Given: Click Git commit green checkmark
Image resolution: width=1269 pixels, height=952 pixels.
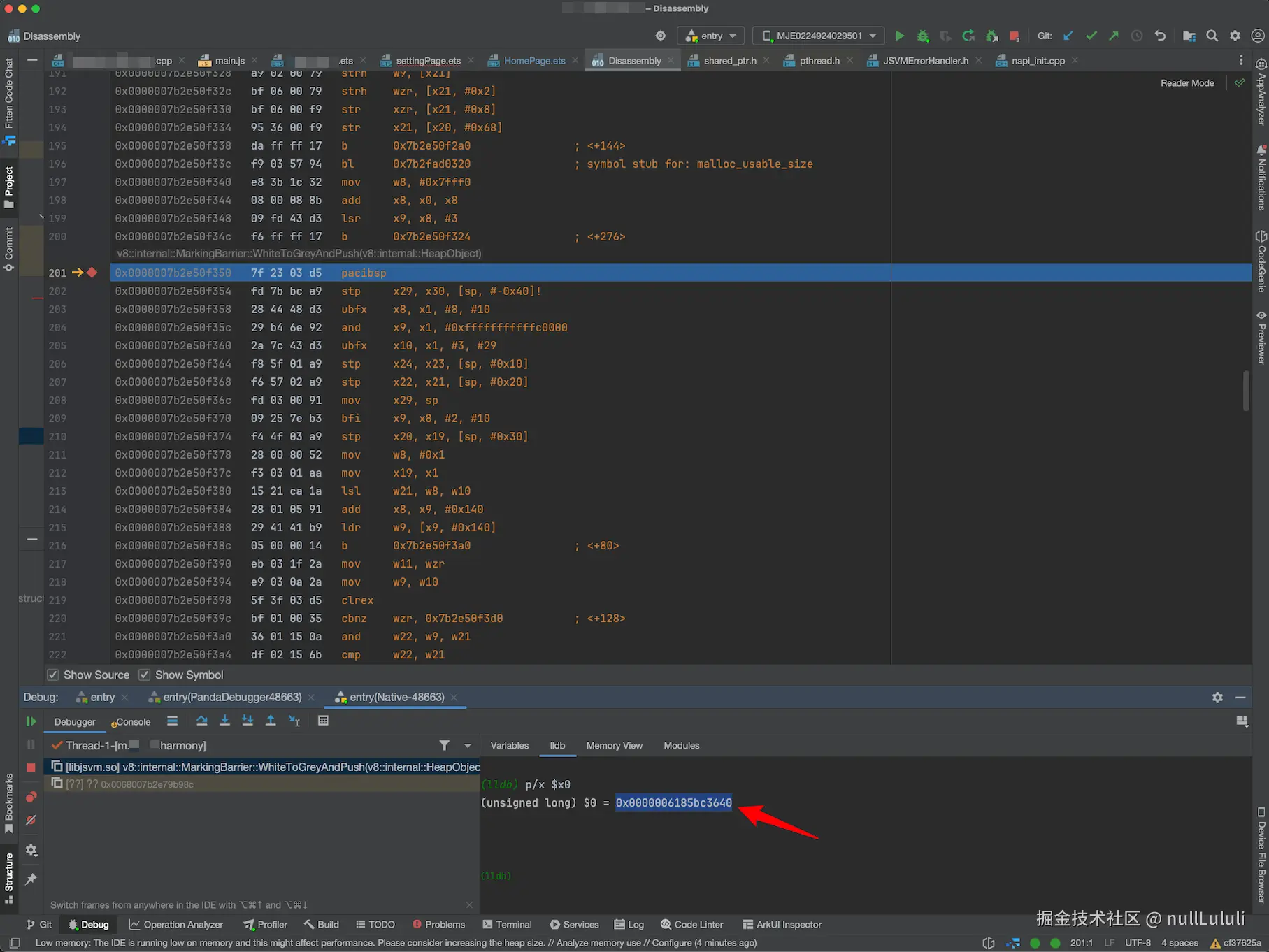Looking at the screenshot, I should [x=1091, y=36].
